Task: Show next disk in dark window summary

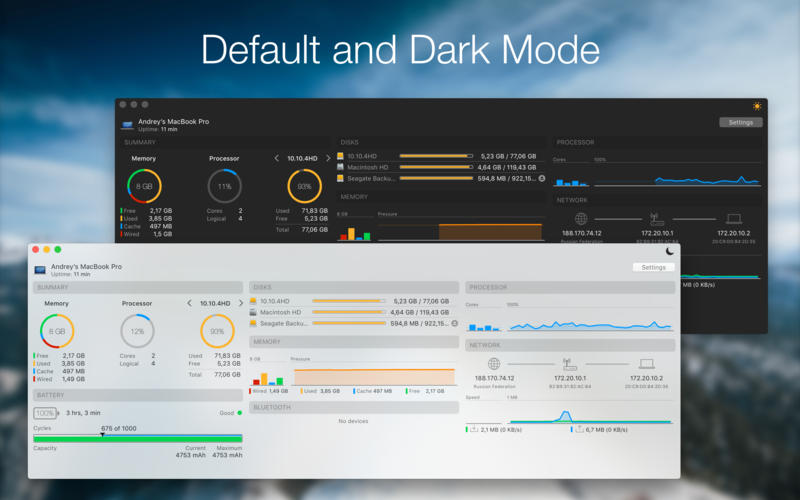Action: pyautogui.click(x=327, y=158)
